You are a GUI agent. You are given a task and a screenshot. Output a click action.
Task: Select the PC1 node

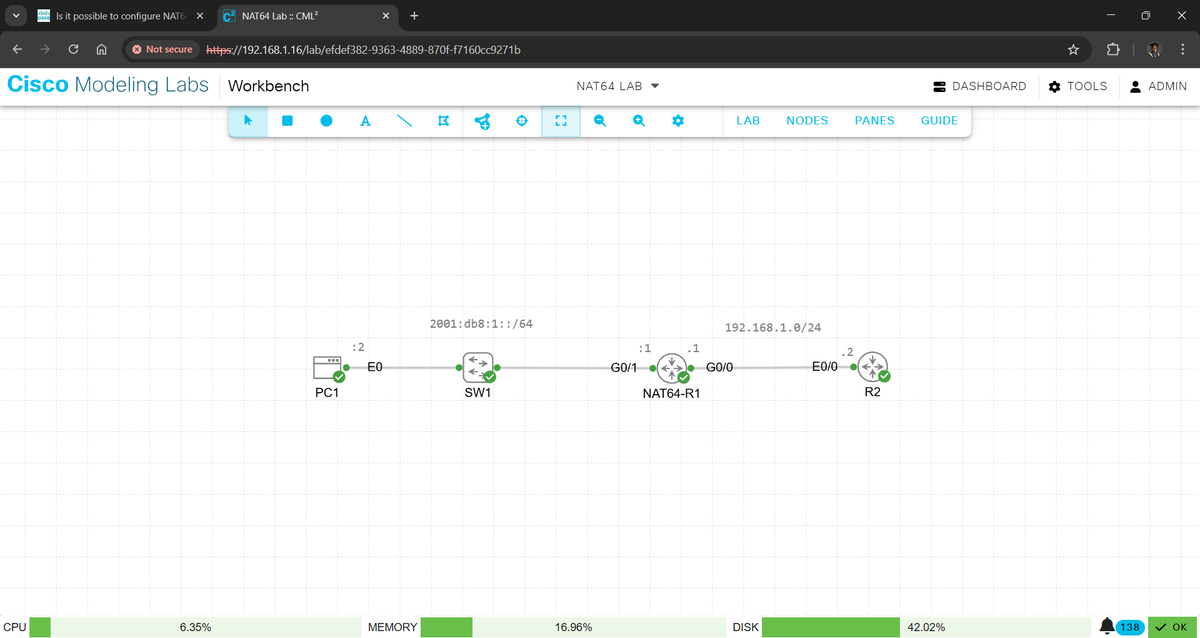[328, 368]
